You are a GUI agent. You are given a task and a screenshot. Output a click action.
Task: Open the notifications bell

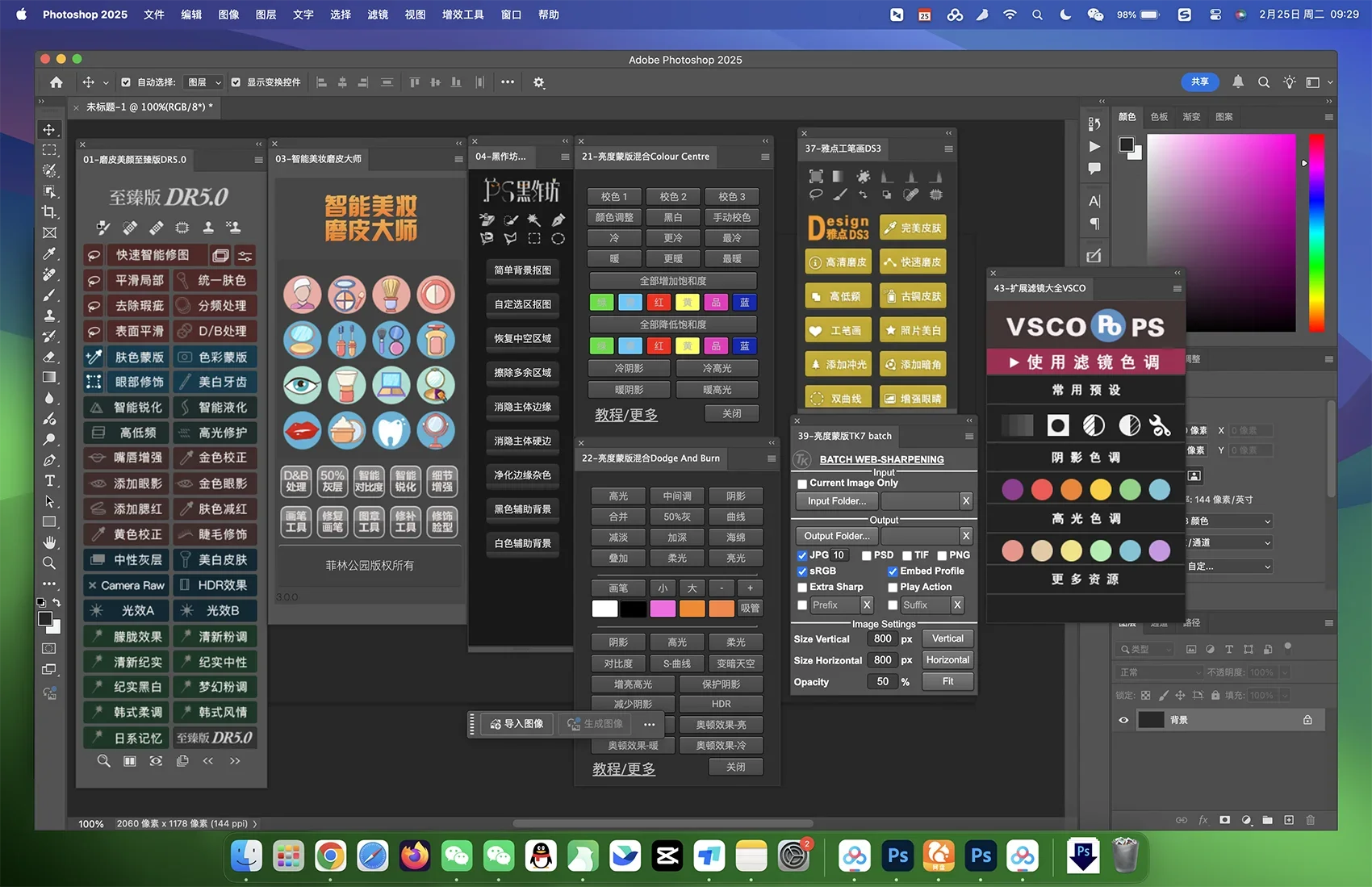click(1238, 82)
